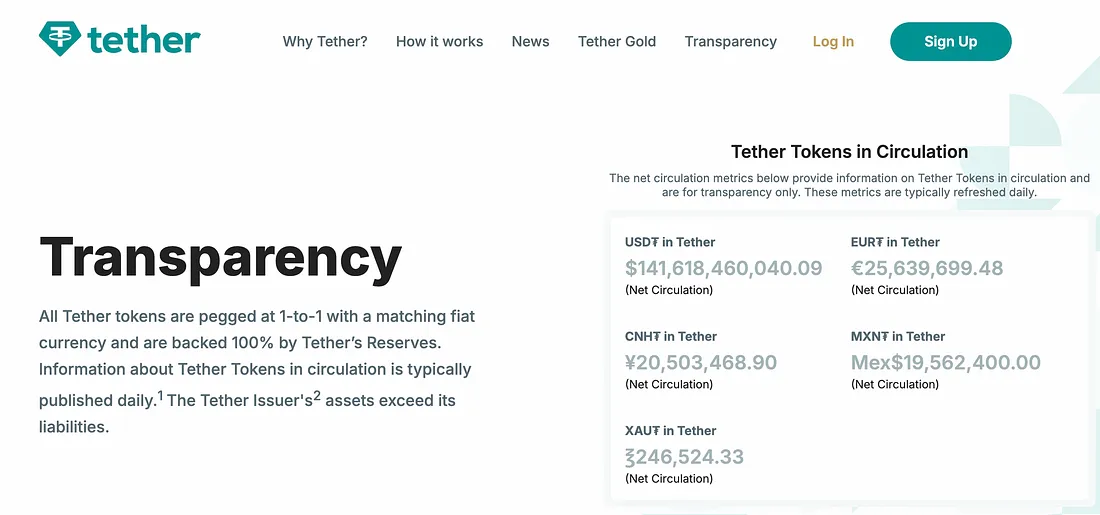Click the Tether Tokens in Circulation heading
Screen dimensions: 1100x515
pyautogui.click(x=849, y=152)
